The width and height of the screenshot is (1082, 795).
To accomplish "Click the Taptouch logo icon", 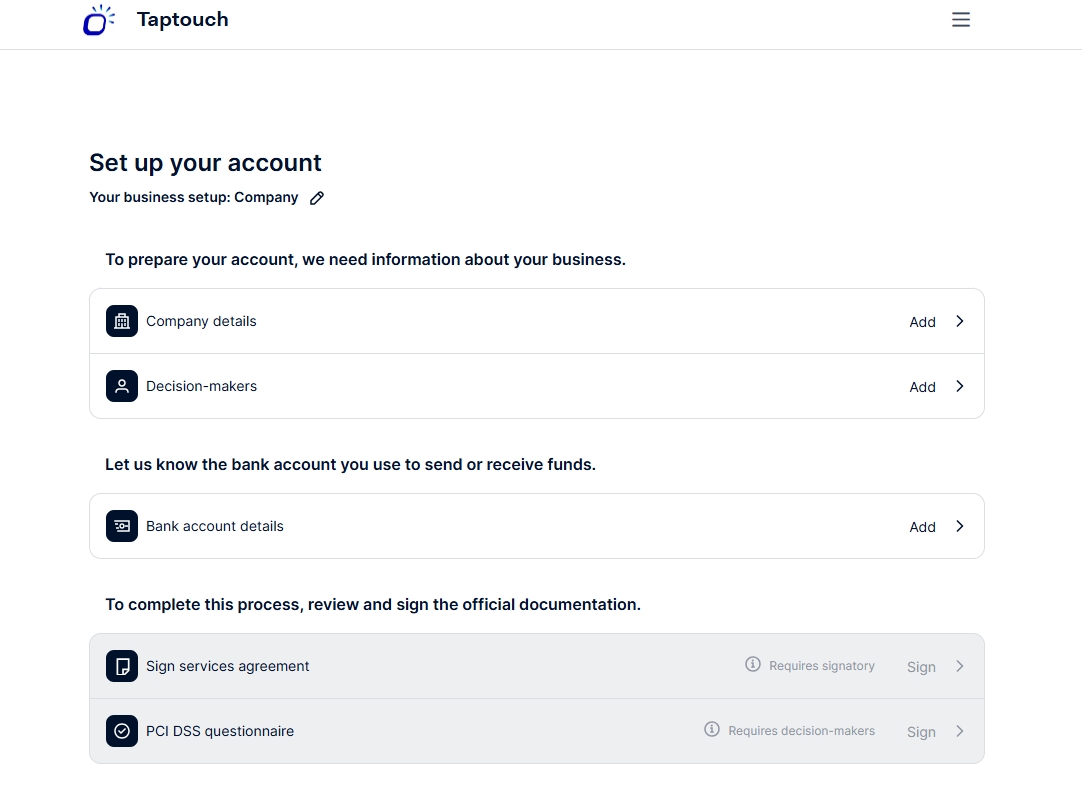I will click(98, 20).
